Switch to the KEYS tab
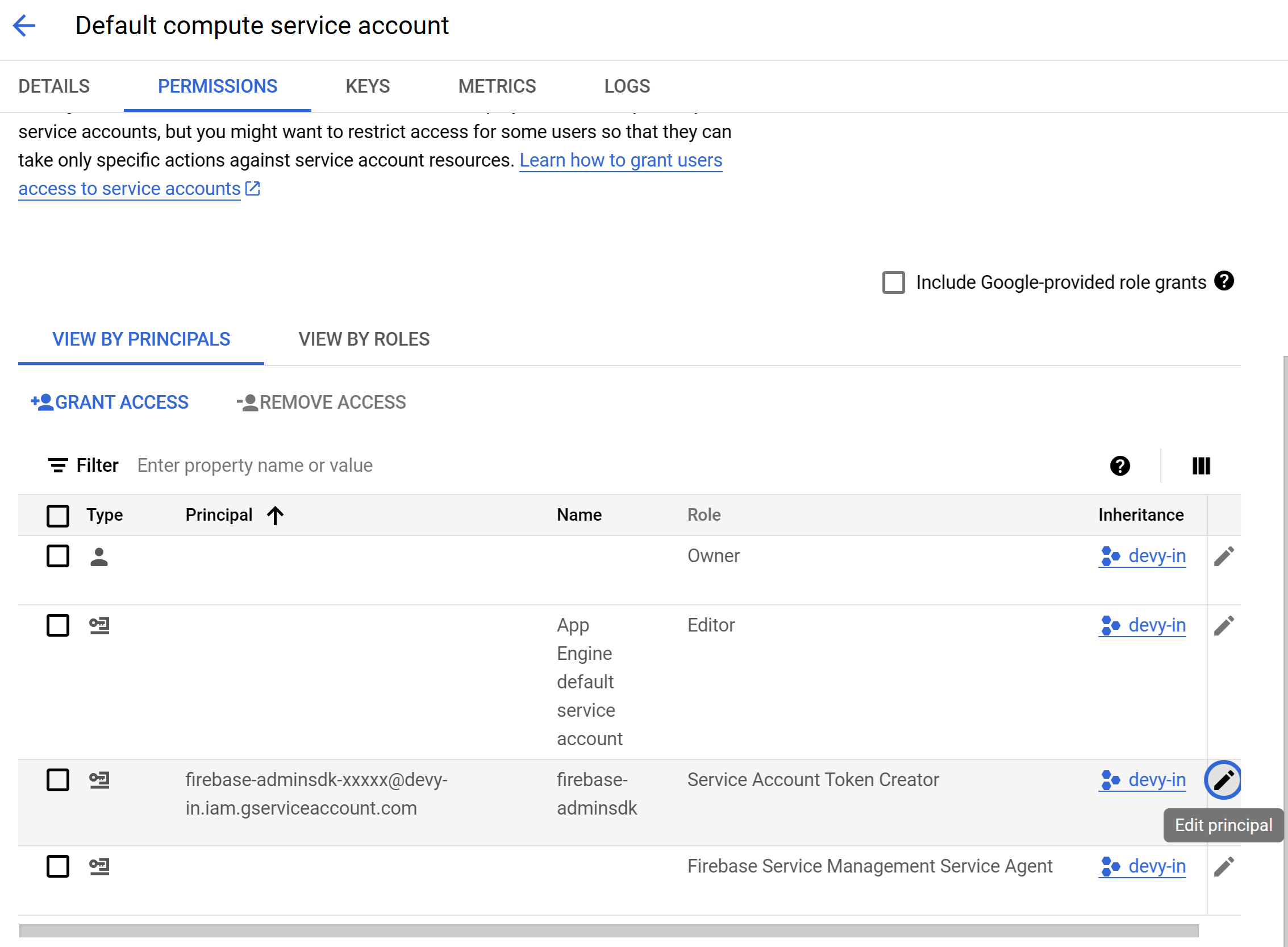Viewport: 1288px width, 947px height. click(367, 86)
